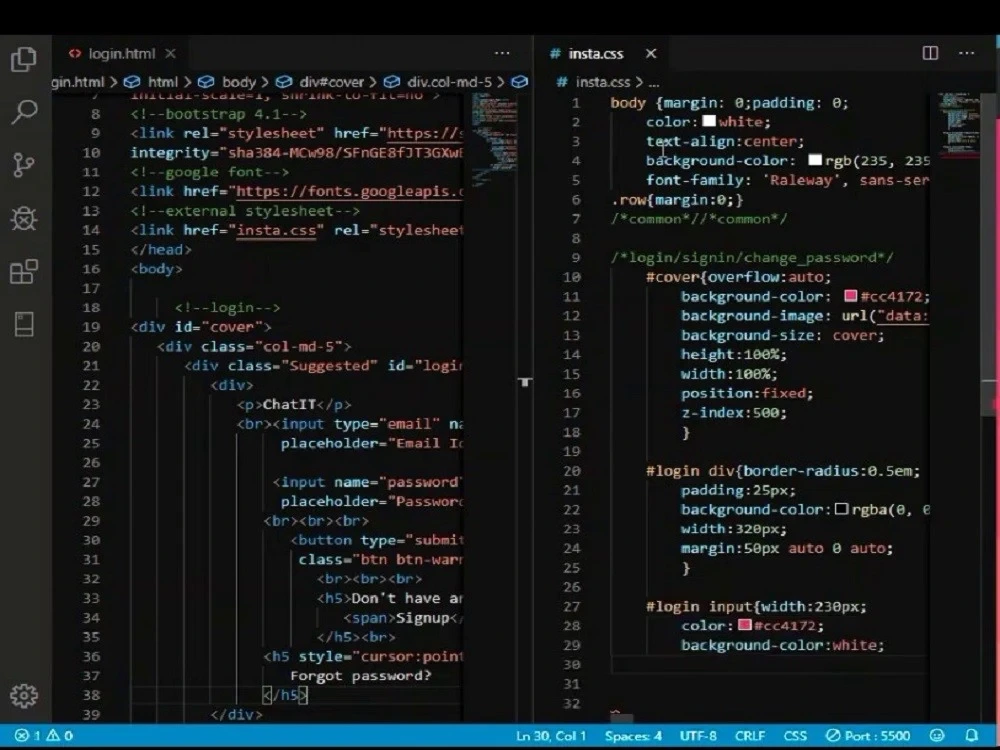Click the ChatIT text on line 23
The image size is (1000, 750).
(x=289, y=404)
